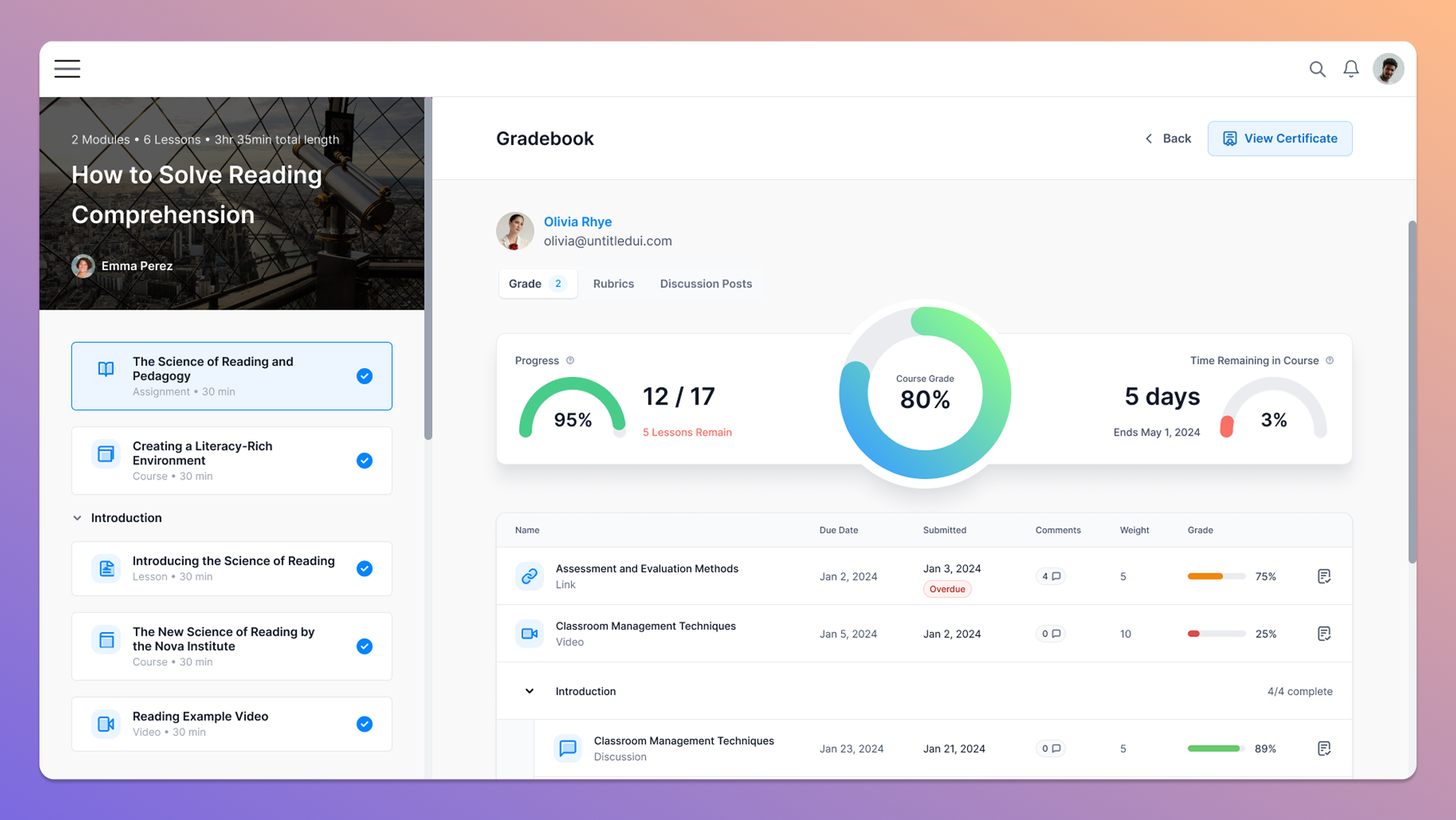Toggle completion check for Introducing the Science of Reading

(x=365, y=568)
